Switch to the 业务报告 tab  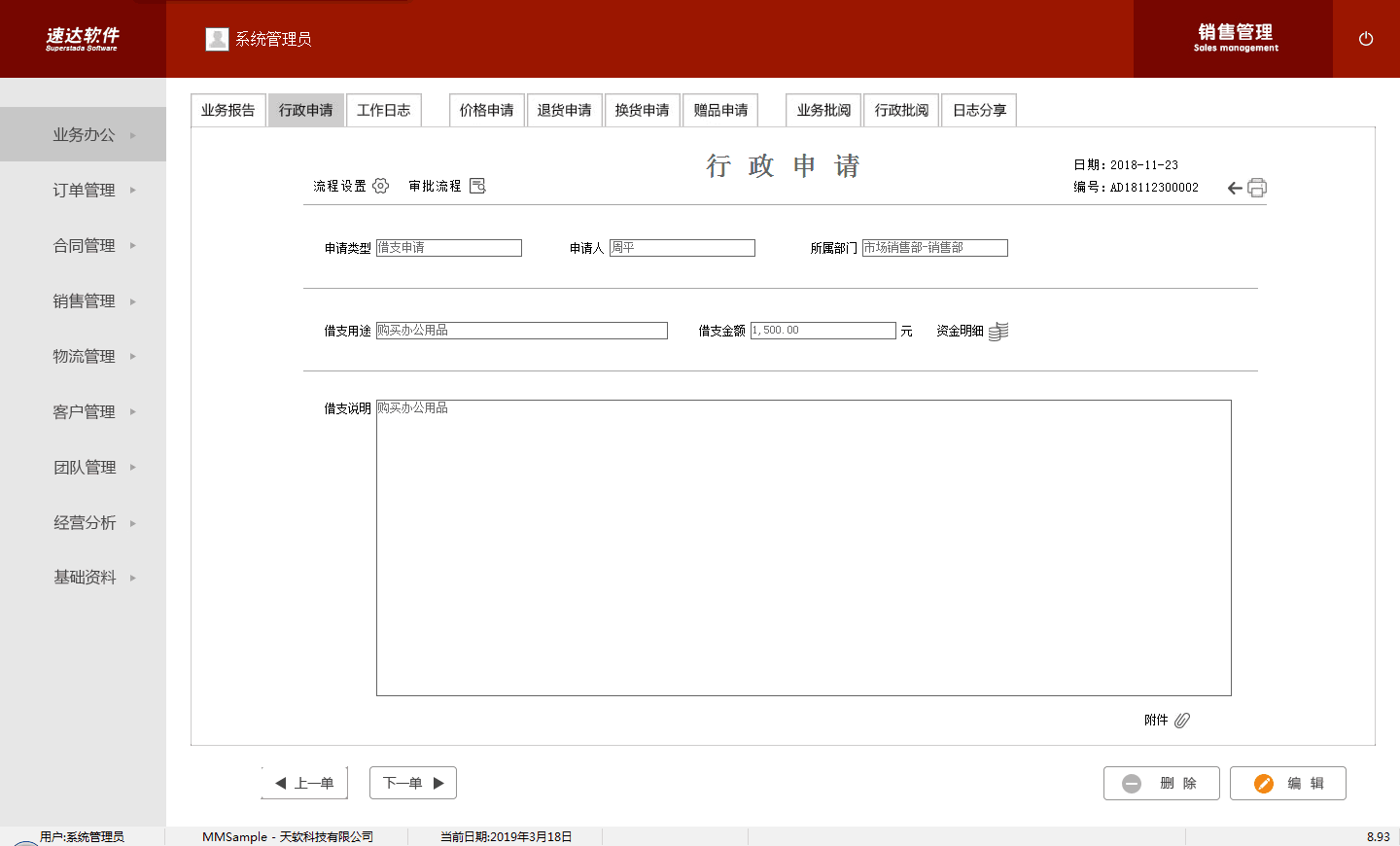(x=228, y=110)
